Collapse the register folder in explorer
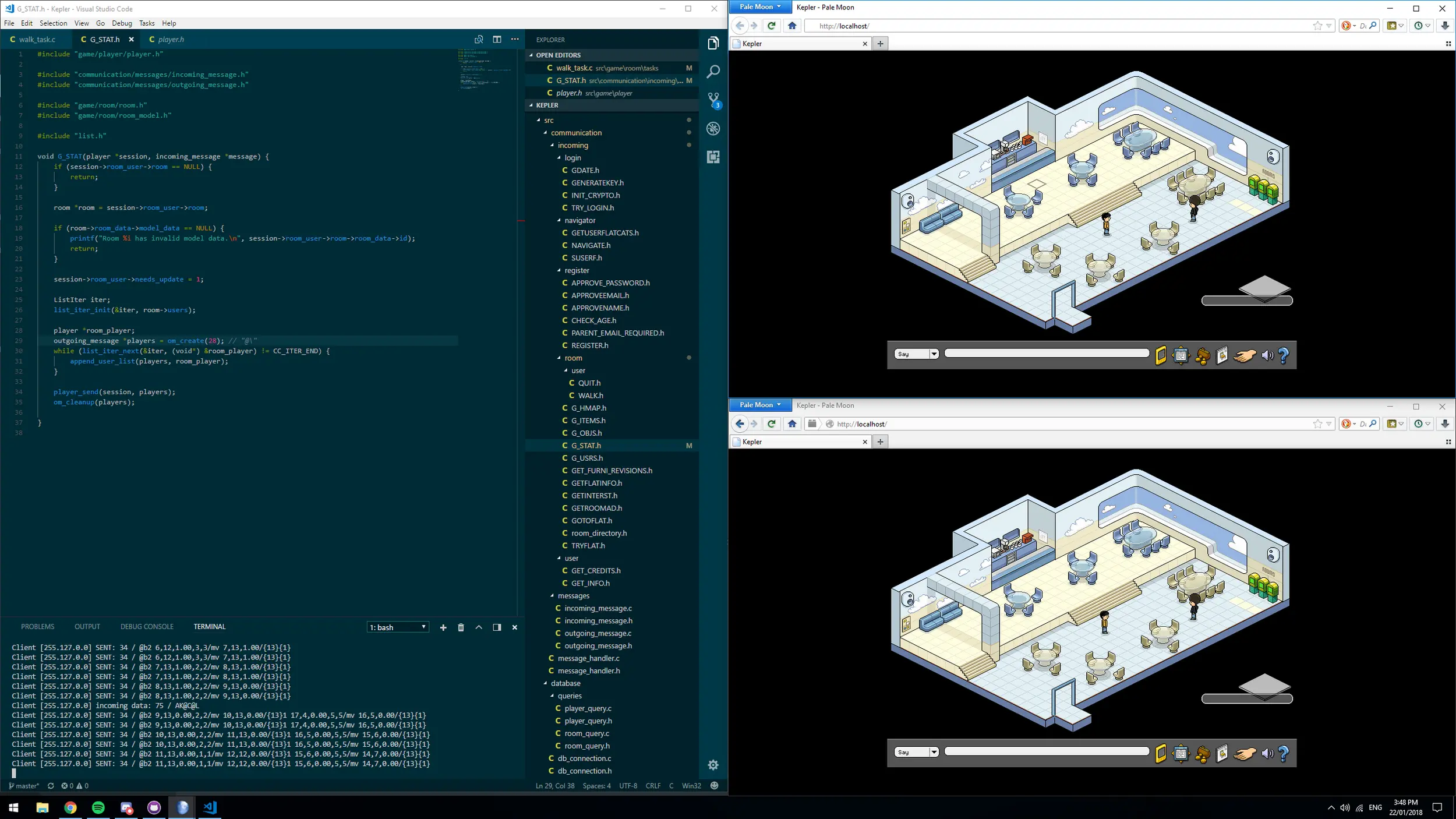Screen dimensions: 1456x819 point(577,270)
